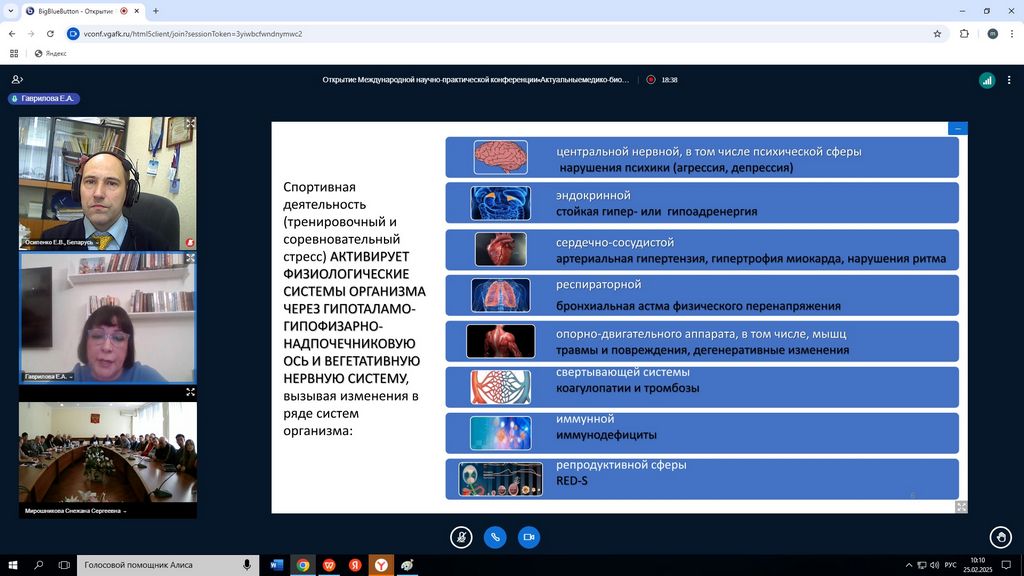Make the presentation slide fullscreen

tap(961, 507)
